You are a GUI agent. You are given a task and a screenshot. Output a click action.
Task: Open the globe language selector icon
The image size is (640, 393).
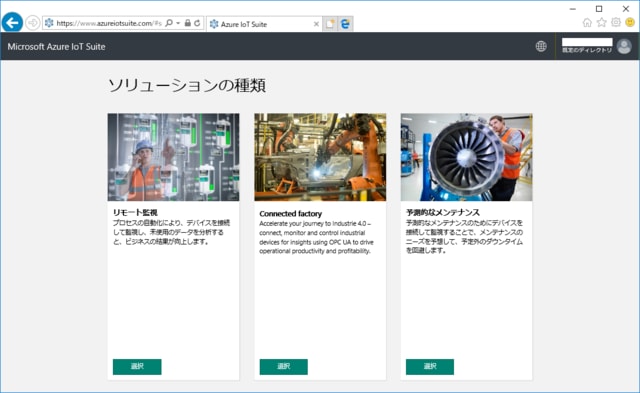(x=541, y=47)
